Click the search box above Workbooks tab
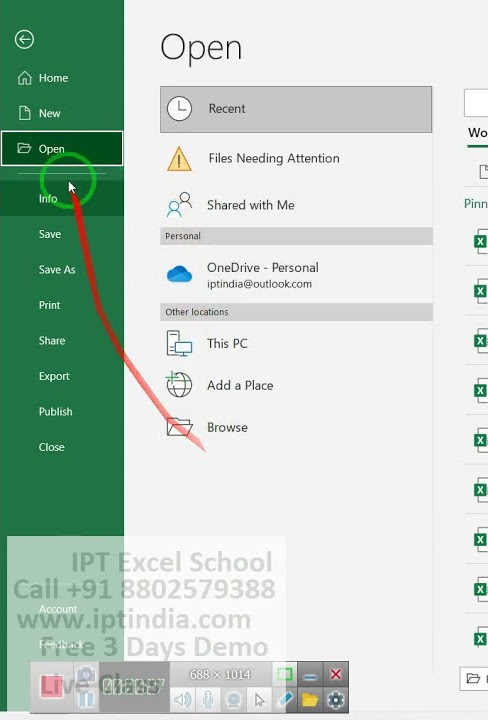This screenshot has height=720, width=488. (x=476, y=103)
